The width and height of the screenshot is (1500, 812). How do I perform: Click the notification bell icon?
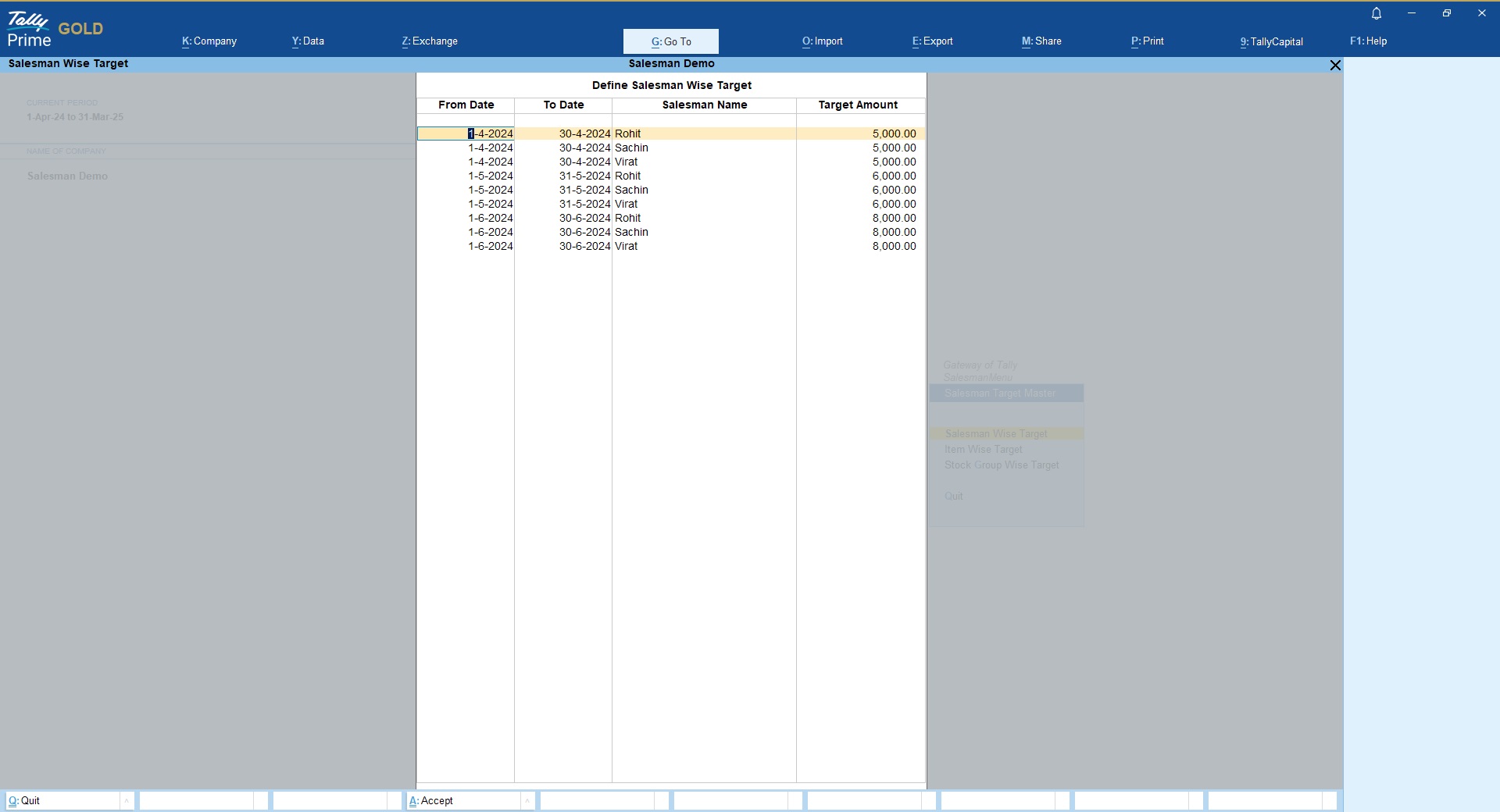coord(1377,13)
